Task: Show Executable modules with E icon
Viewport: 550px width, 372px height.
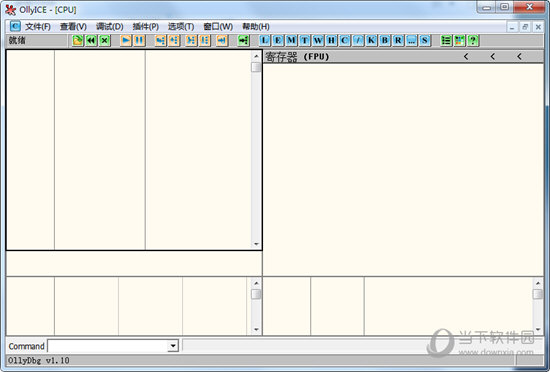Action: (x=278, y=41)
